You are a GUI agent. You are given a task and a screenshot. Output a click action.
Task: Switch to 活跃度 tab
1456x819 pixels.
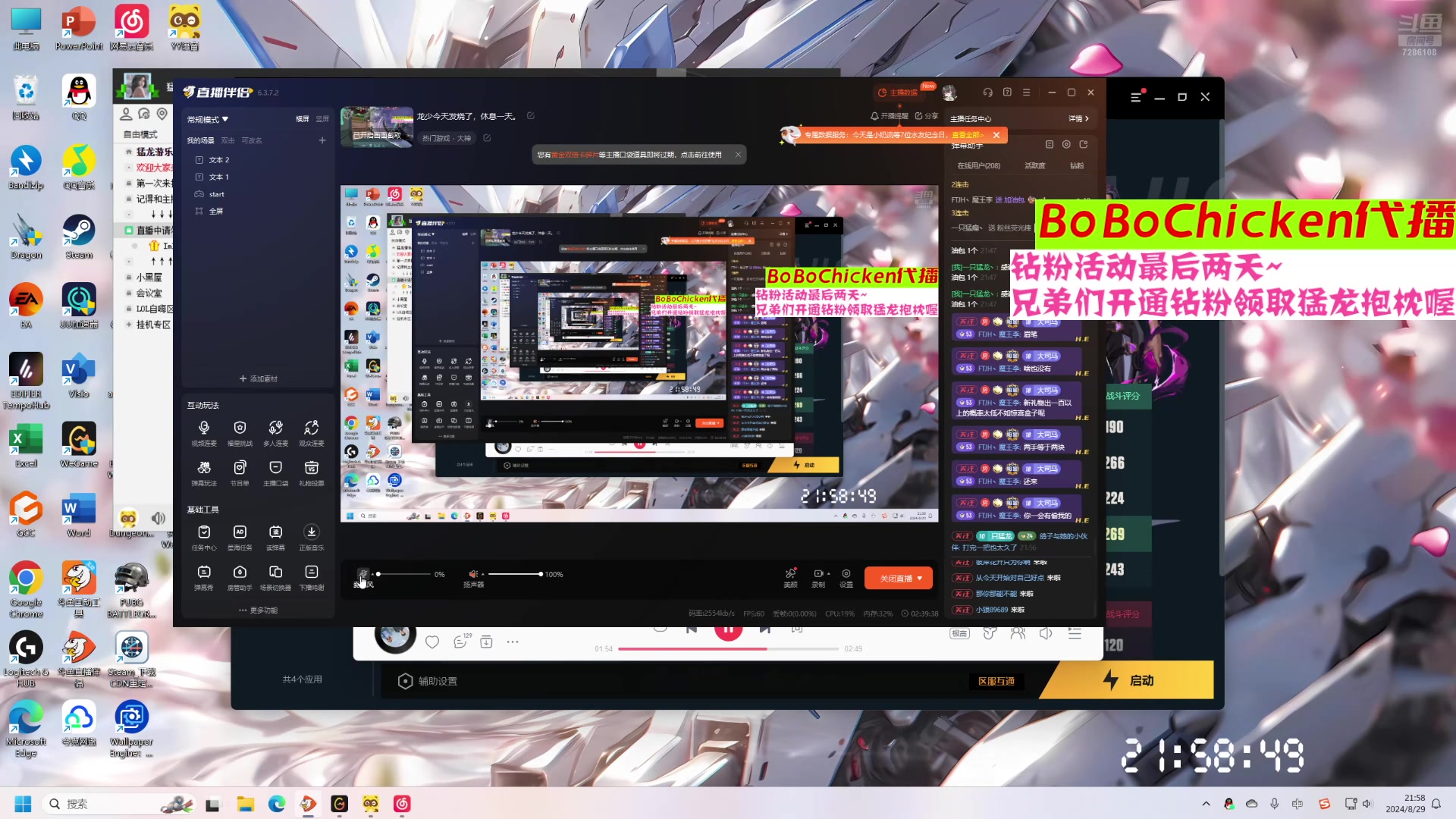[1035, 165]
